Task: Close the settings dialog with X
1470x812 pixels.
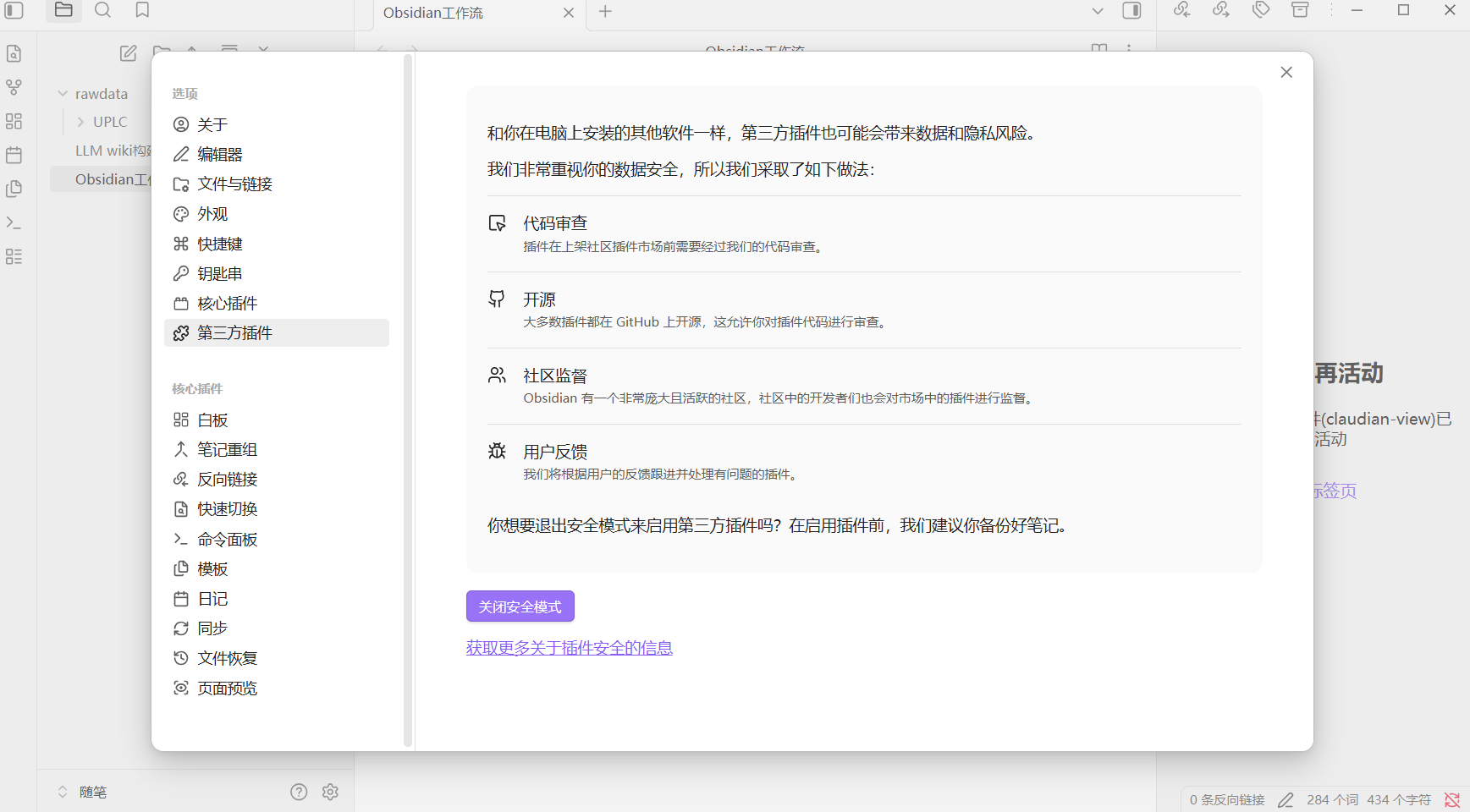Action: point(1286,73)
